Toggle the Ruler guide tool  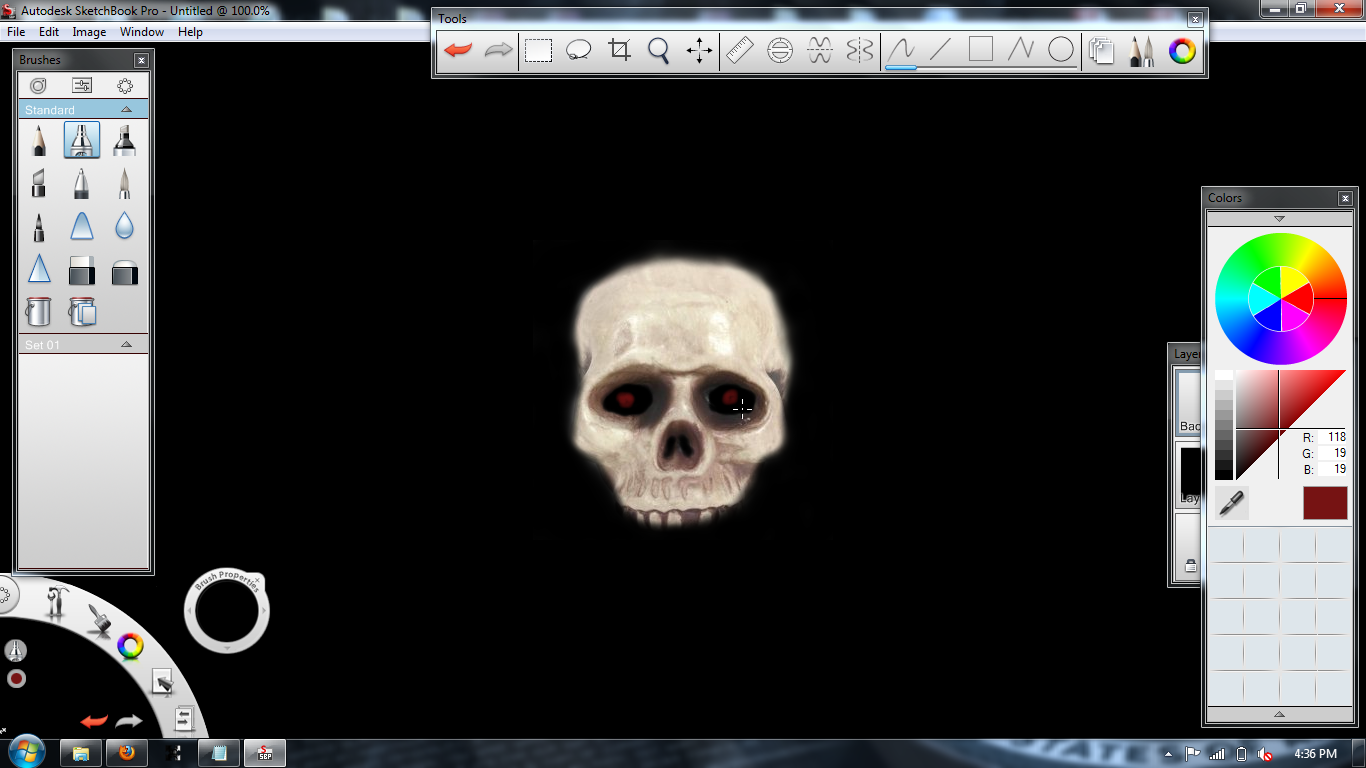click(x=739, y=50)
